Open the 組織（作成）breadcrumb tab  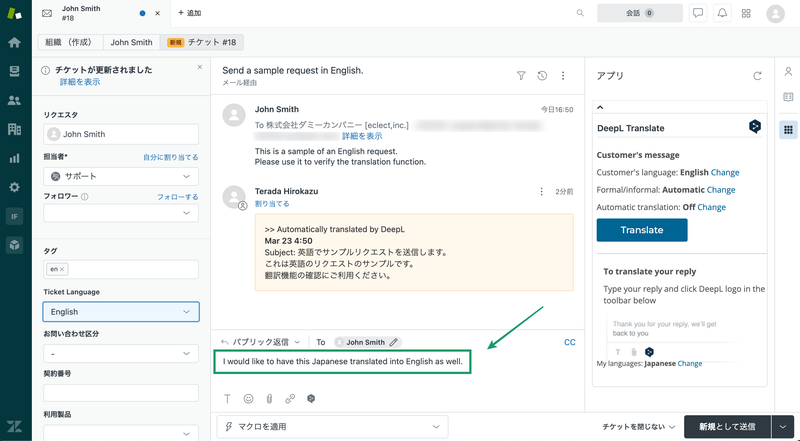(70, 42)
